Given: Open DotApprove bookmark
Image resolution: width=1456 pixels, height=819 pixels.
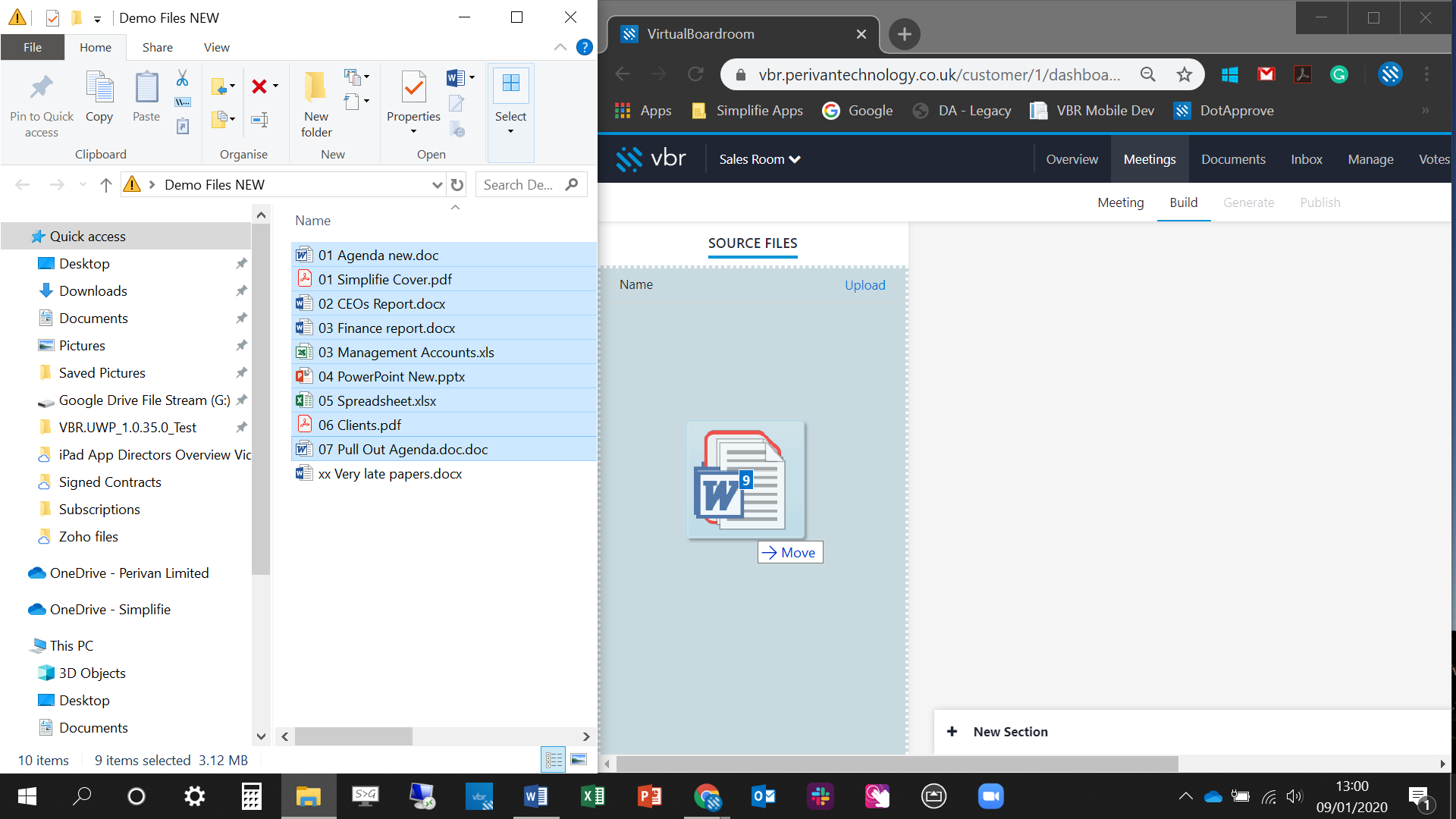Looking at the screenshot, I should pyautogui.click(x=1223, y=111).
